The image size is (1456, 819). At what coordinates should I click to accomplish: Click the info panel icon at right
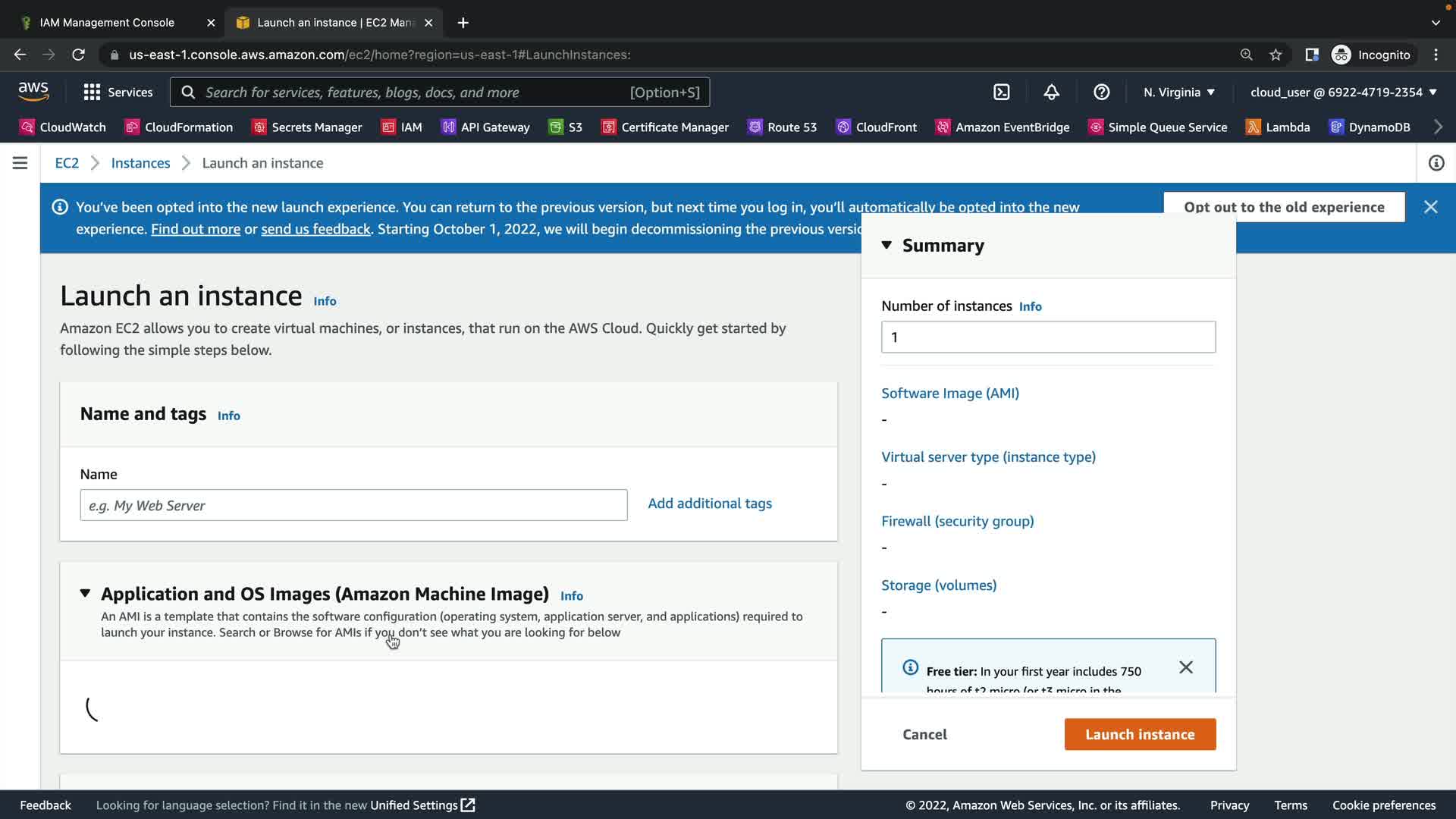pos(1436,163)
